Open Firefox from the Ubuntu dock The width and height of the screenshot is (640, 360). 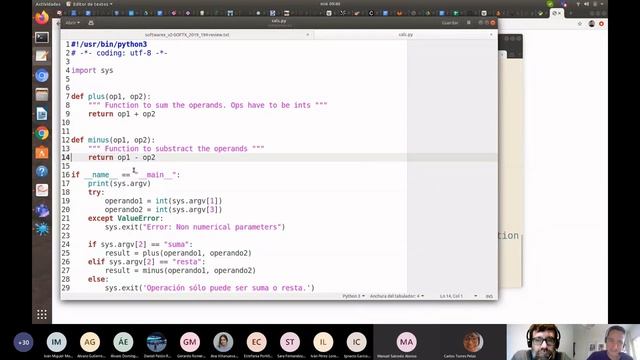(x=42, y=18)
